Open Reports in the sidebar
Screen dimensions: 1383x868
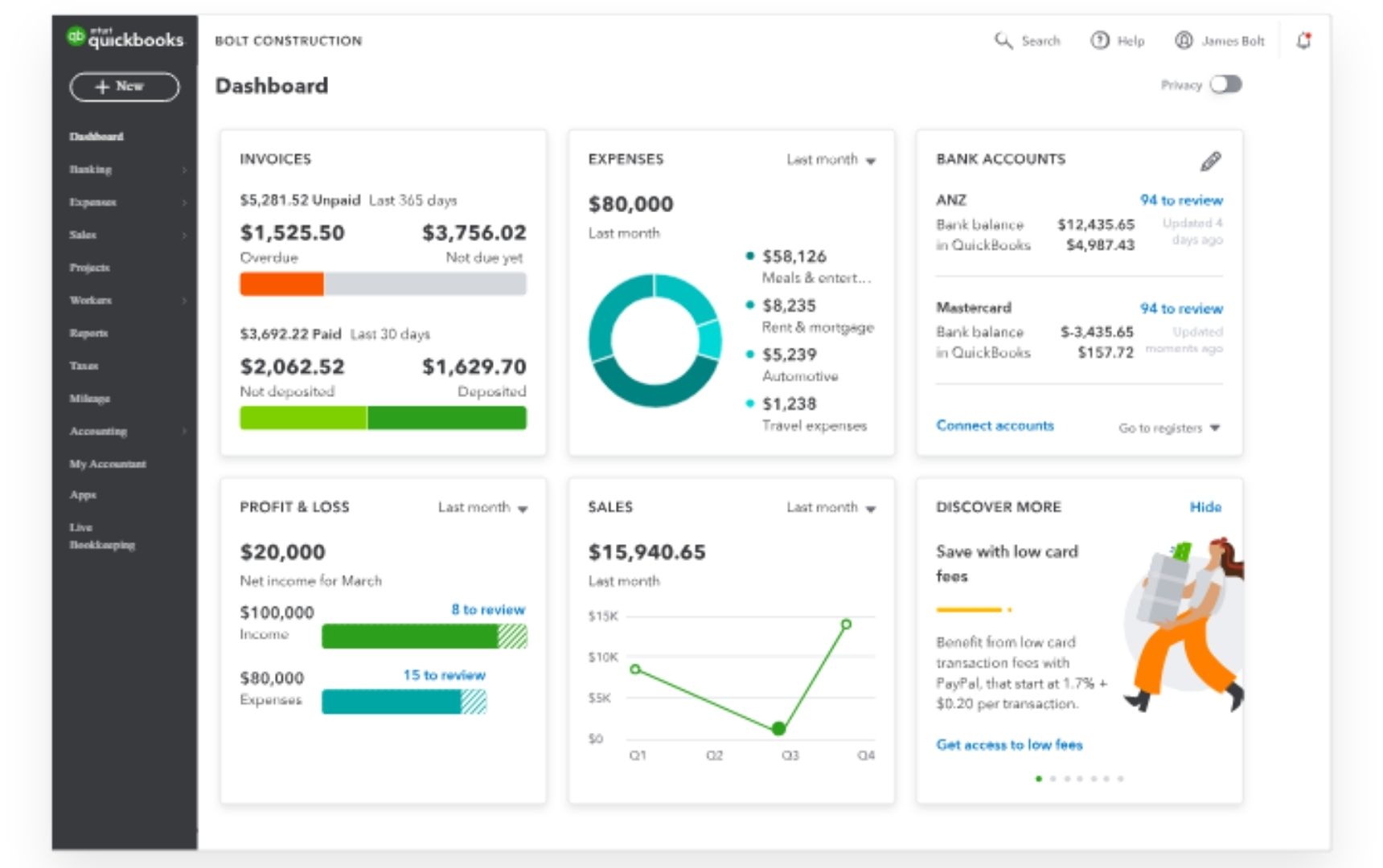pos(88,333)
